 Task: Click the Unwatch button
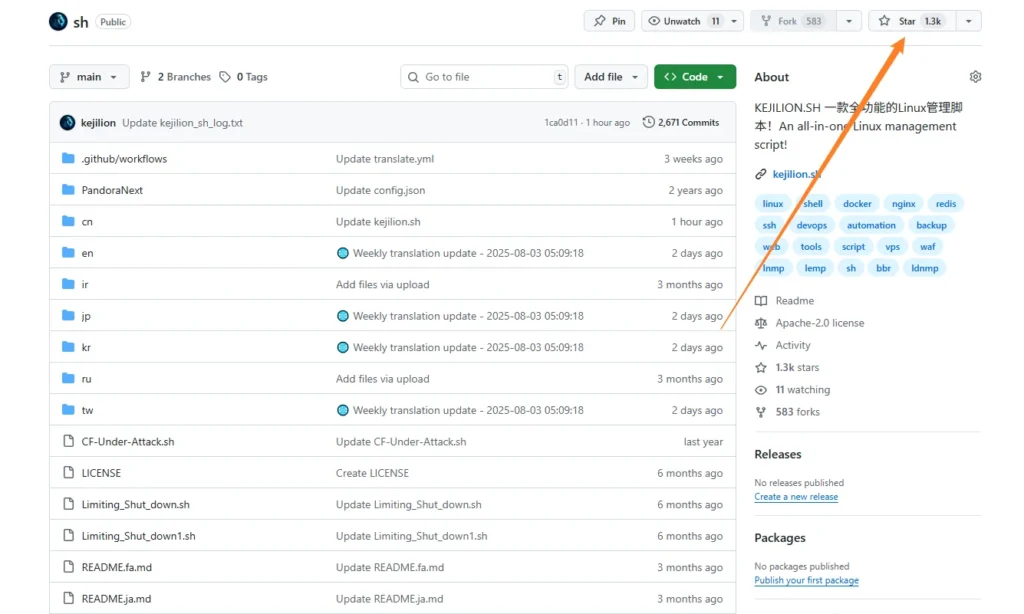click(683, 21)
